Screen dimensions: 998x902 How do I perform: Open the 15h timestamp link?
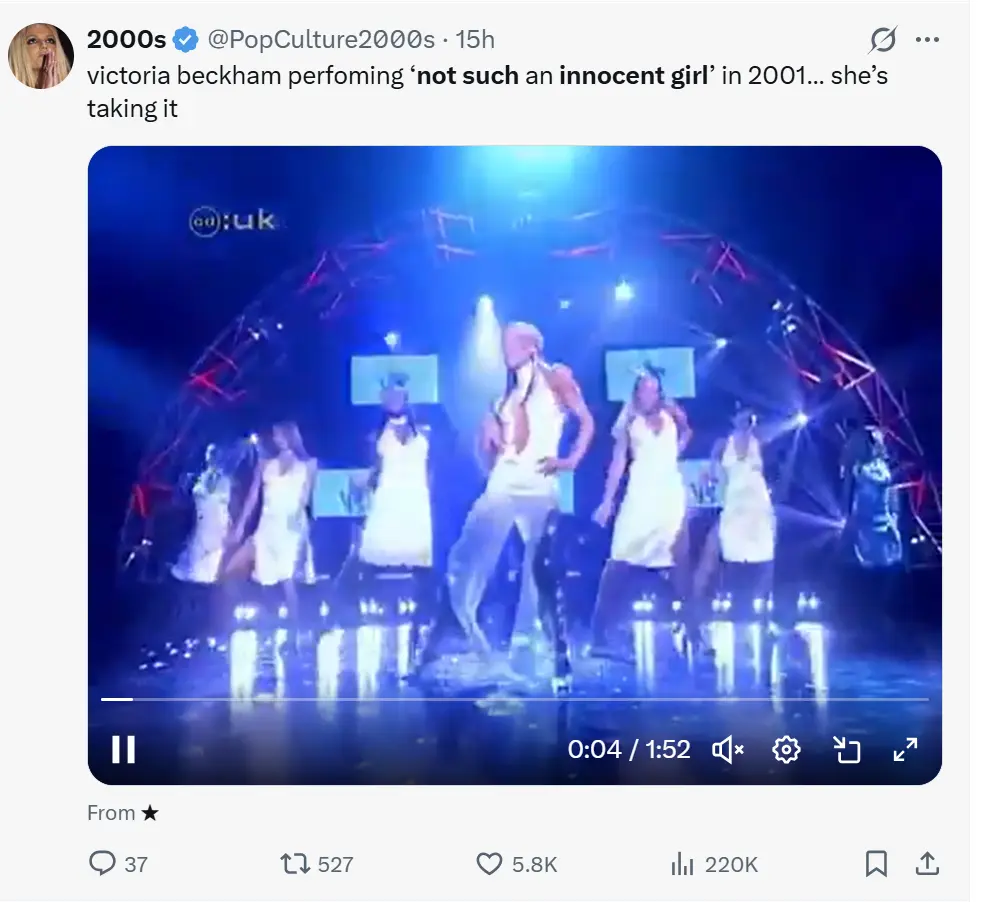(x=475, y=40)
